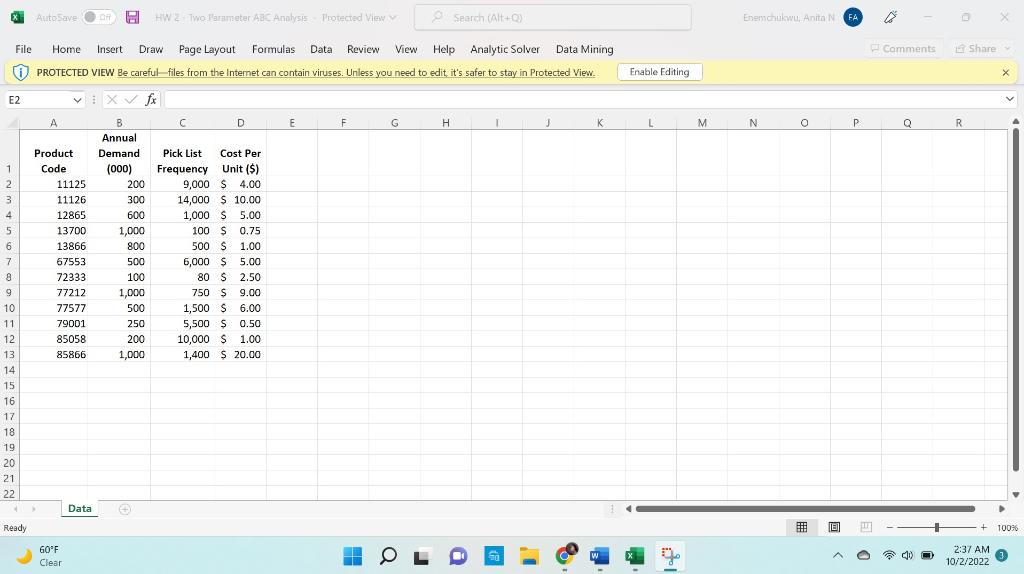Click the 100% zoom level

(x=1007, y=528)
